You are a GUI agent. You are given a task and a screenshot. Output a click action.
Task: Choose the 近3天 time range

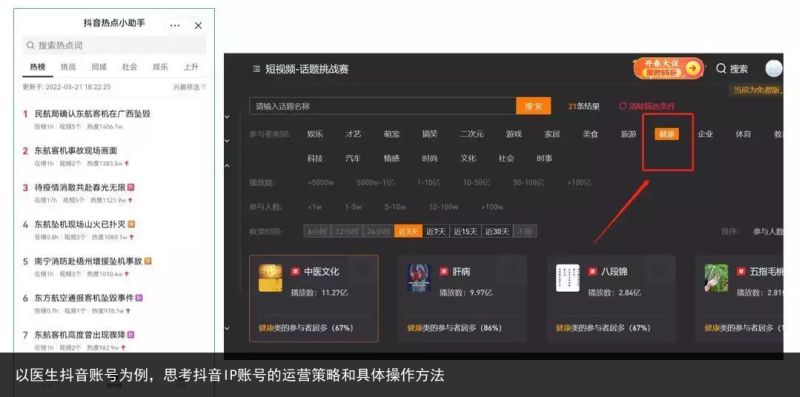[408, 231]
